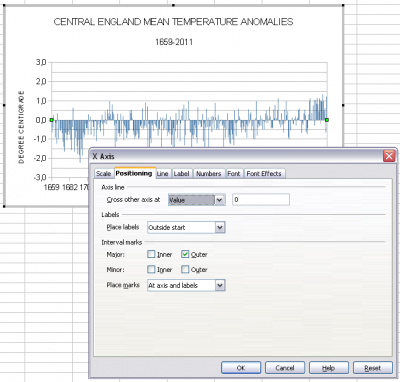Viewport: 400px width, 382px height.
Task: Open the 'Cross other axis at' dropdown
Action: (219, 200)
